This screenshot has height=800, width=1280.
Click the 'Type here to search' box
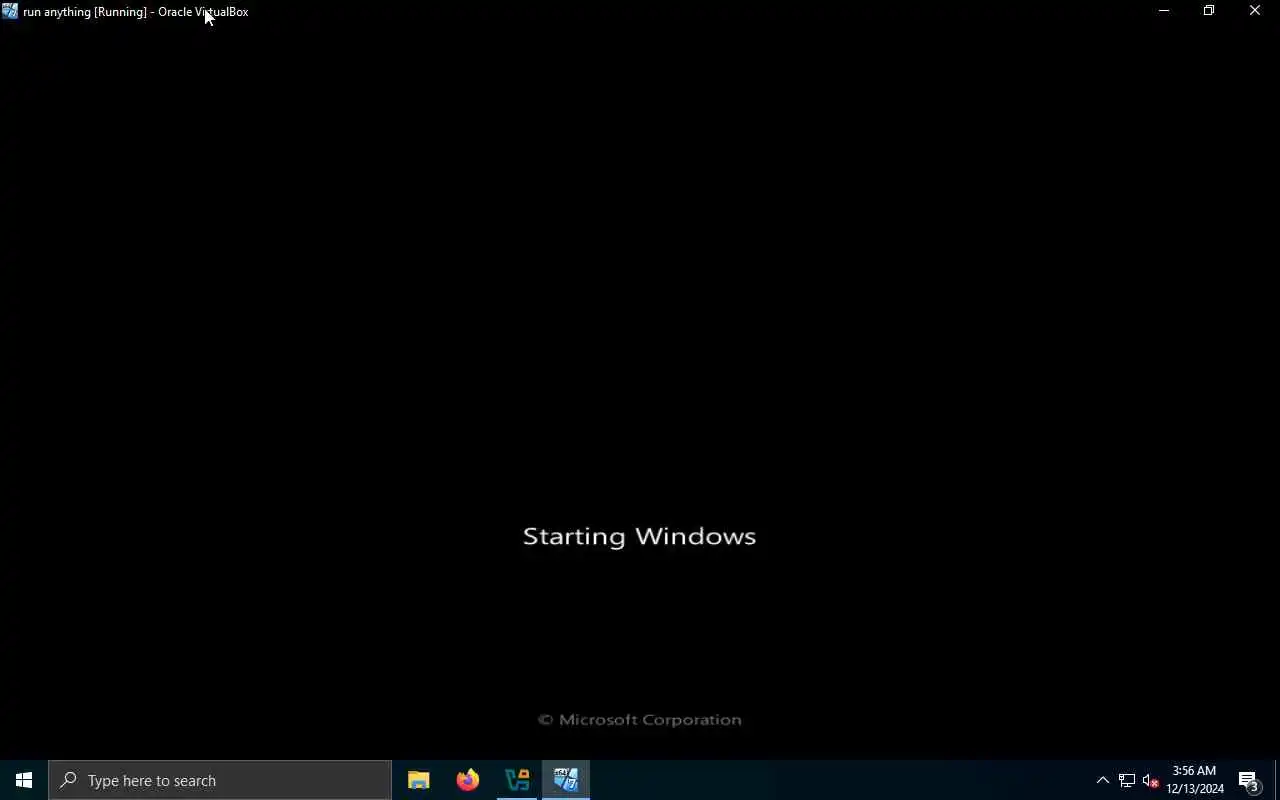tap(220, 780)
